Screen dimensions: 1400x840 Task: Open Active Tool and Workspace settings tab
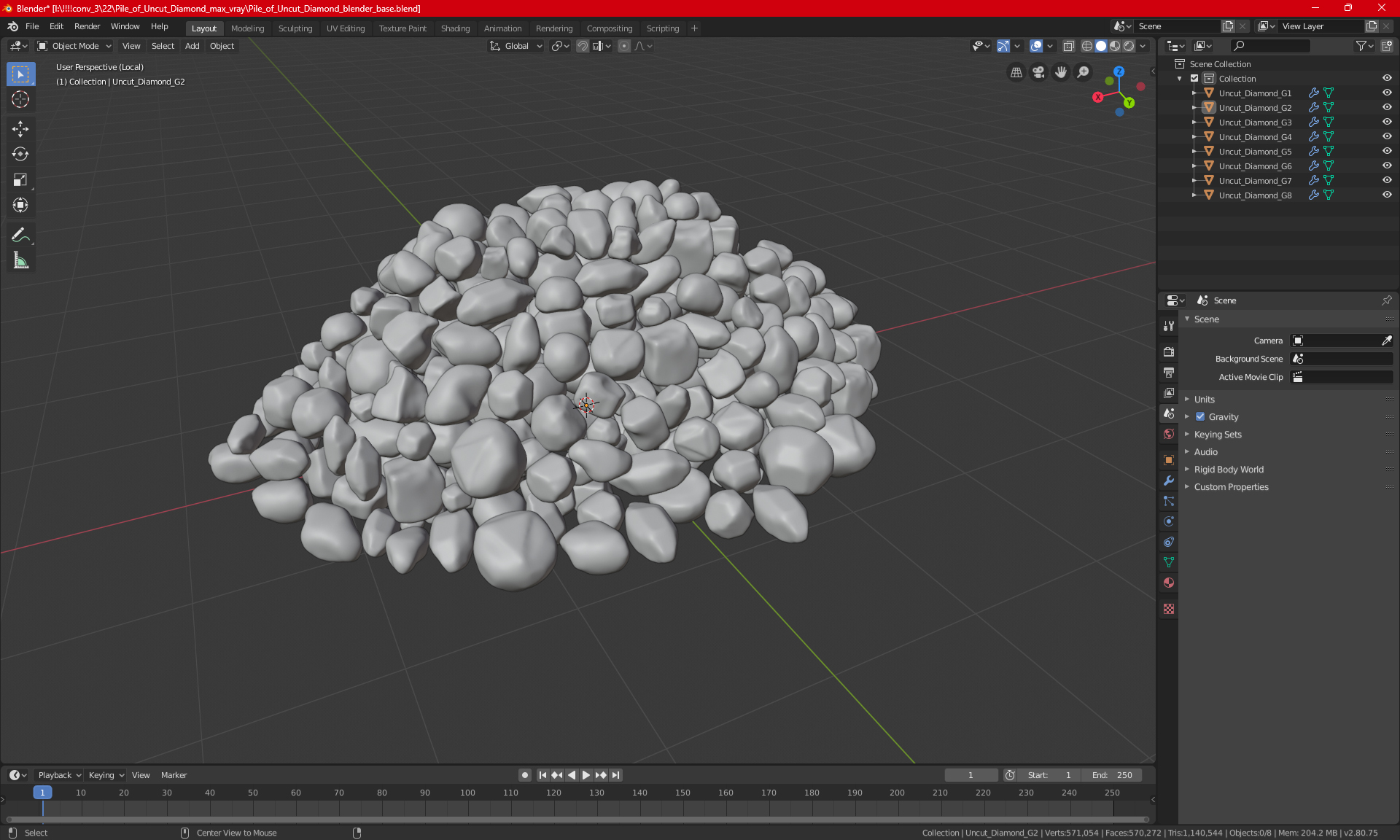coord(1169,326)
